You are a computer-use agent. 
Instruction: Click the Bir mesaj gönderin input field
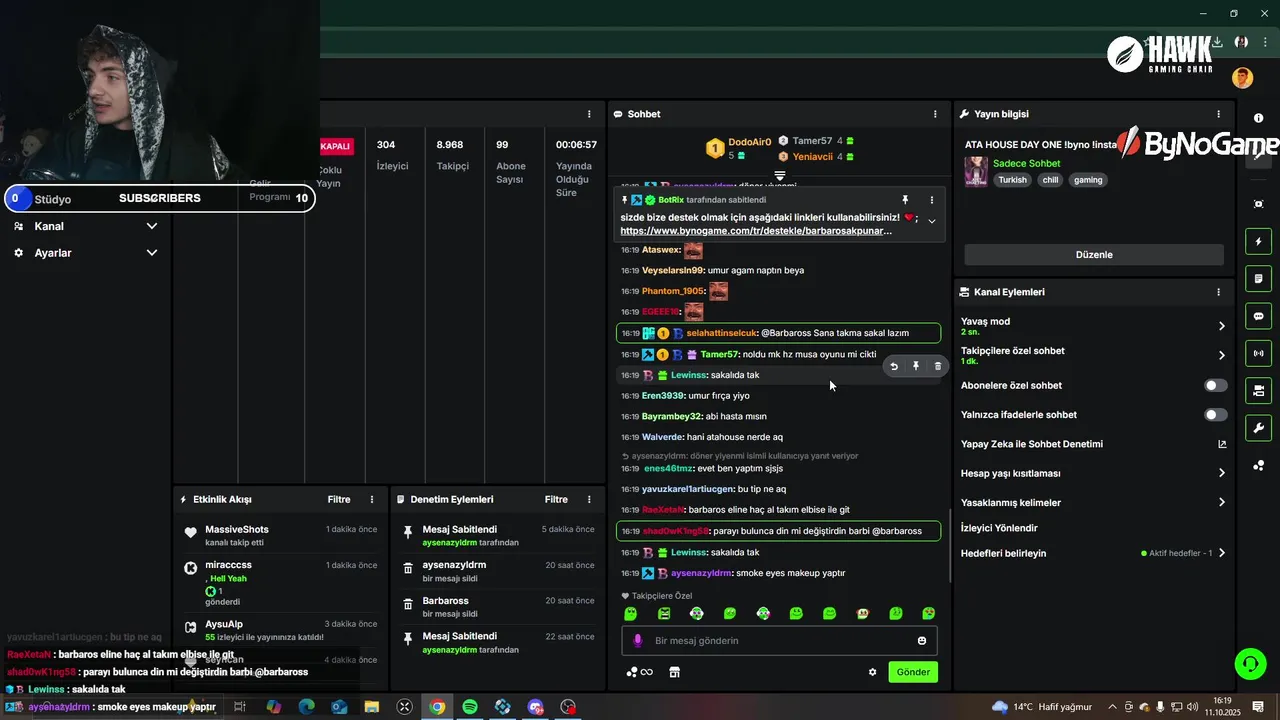[780, 641]
